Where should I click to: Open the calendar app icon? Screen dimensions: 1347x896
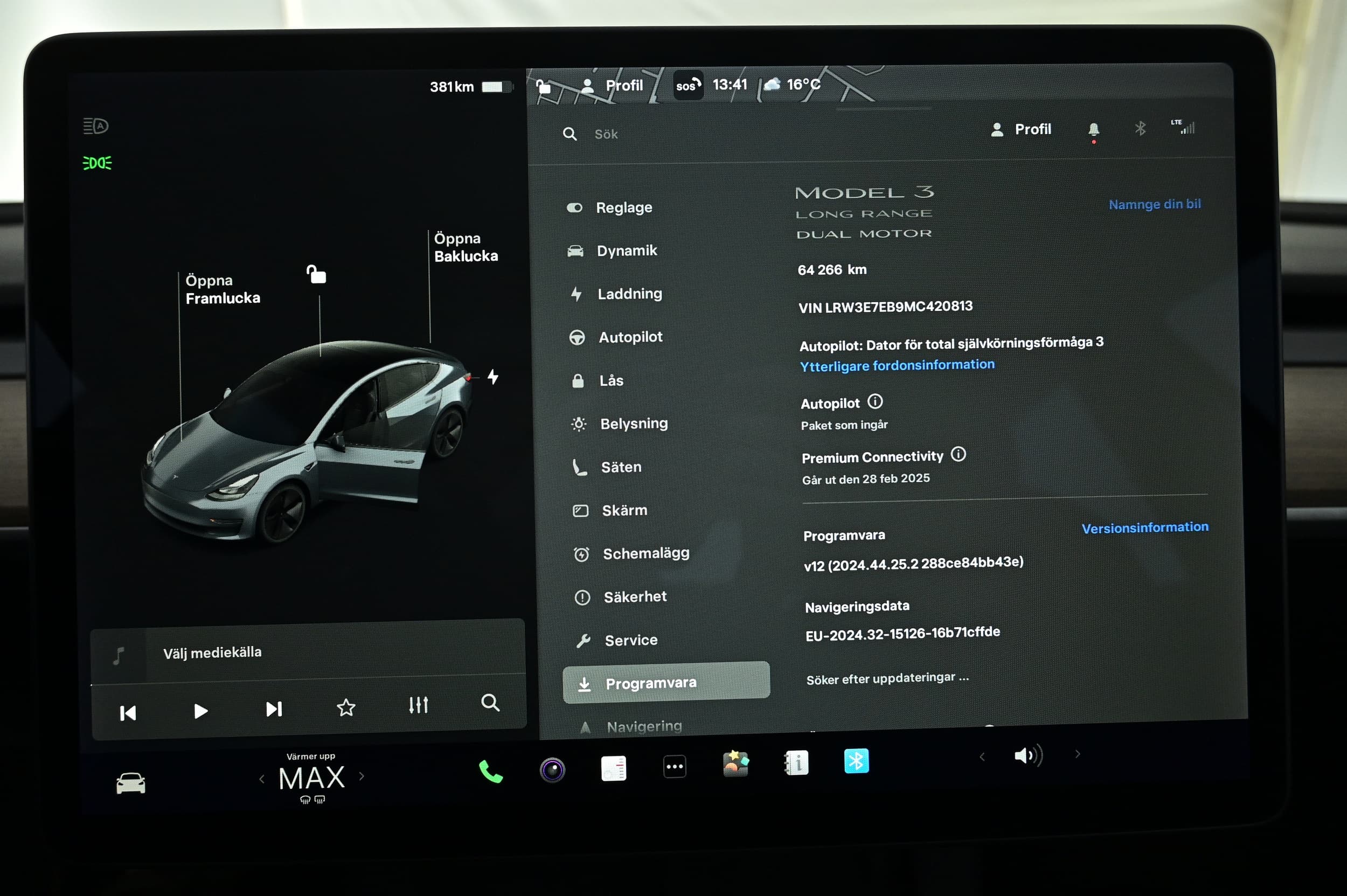pos(614,768)
